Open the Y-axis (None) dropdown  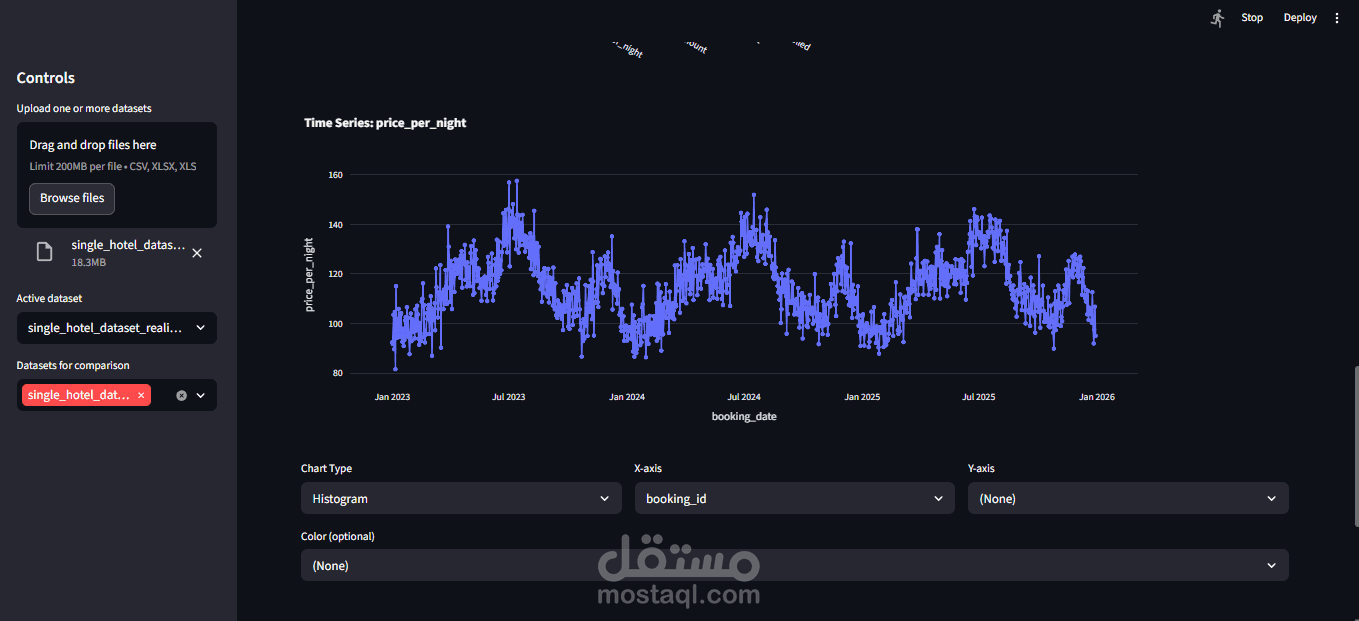pos(1128,498)
